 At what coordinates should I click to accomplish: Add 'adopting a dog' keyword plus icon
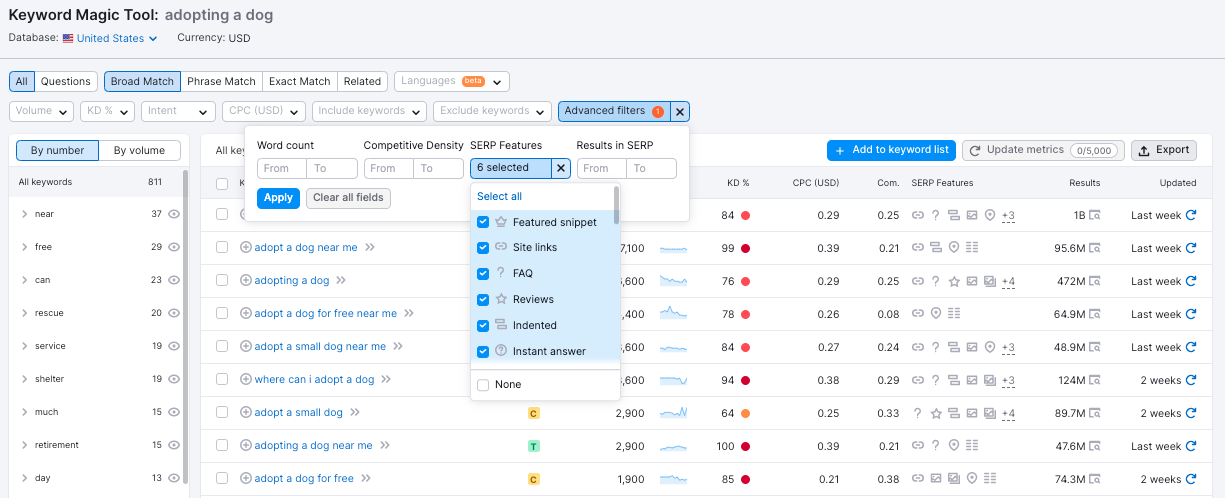[x=246, y=281]
